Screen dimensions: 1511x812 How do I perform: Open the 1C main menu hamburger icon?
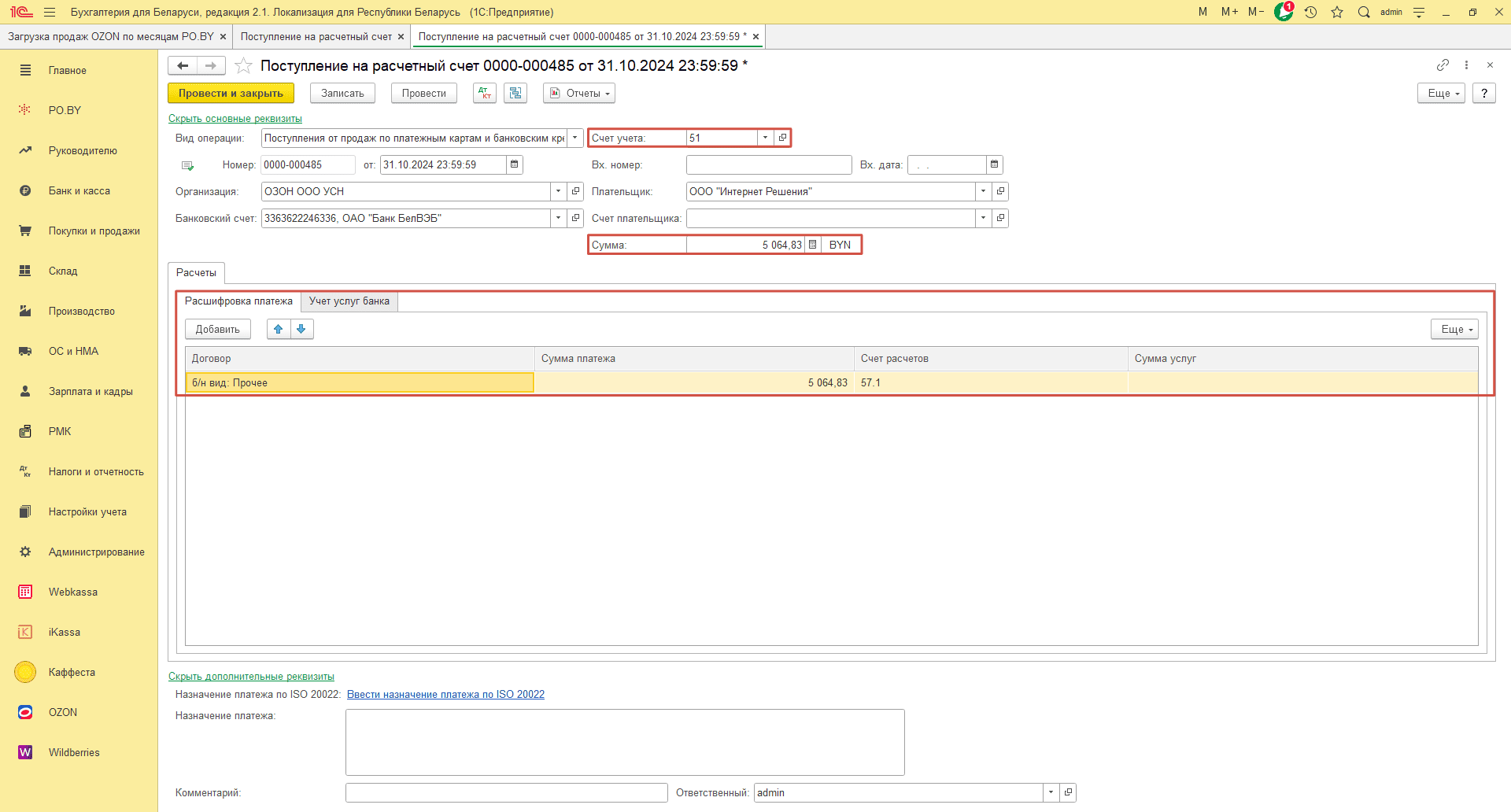(50, 12)
